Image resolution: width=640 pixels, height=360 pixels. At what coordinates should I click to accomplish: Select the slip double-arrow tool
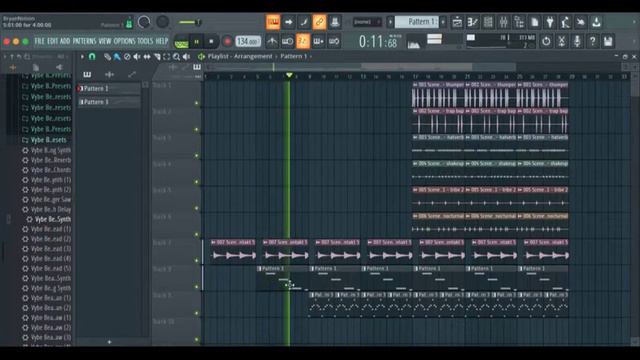click(147, 57)
